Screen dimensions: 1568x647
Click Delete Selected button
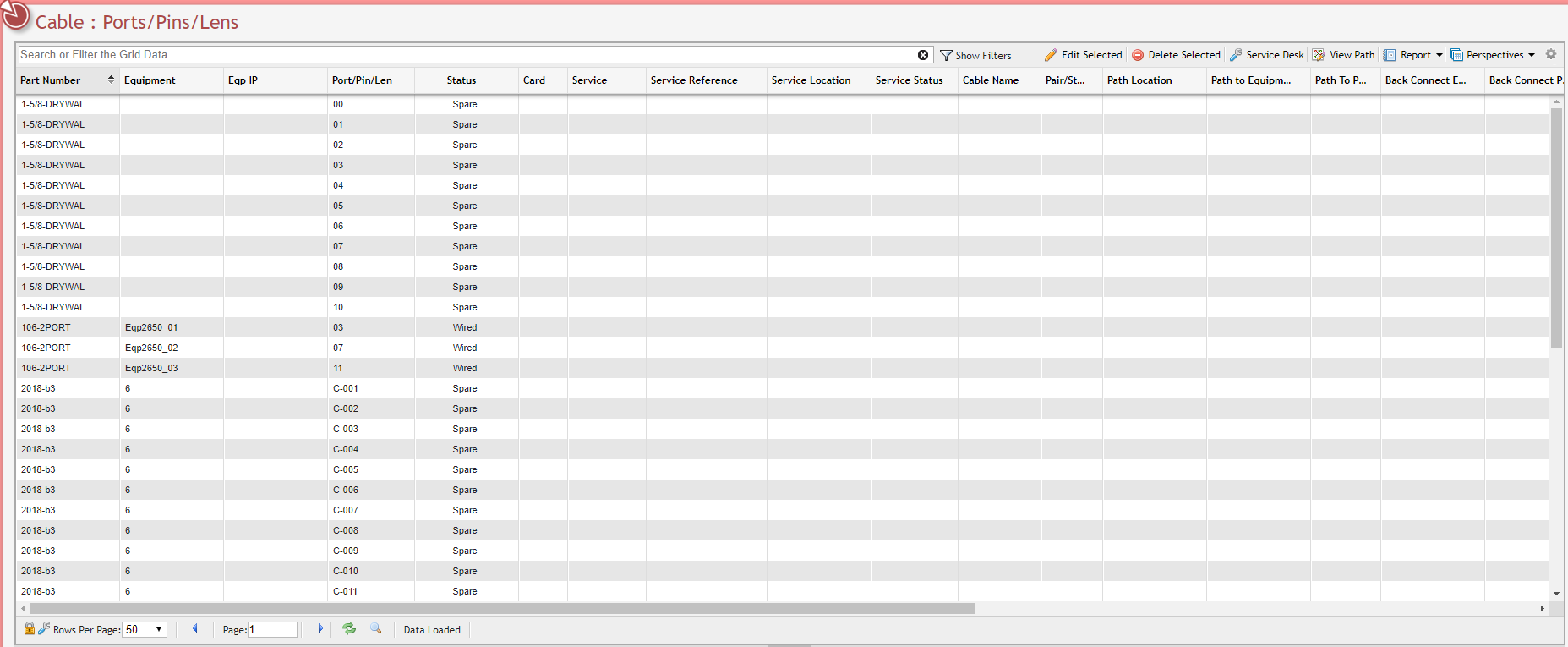click(x=1176, y=55)
